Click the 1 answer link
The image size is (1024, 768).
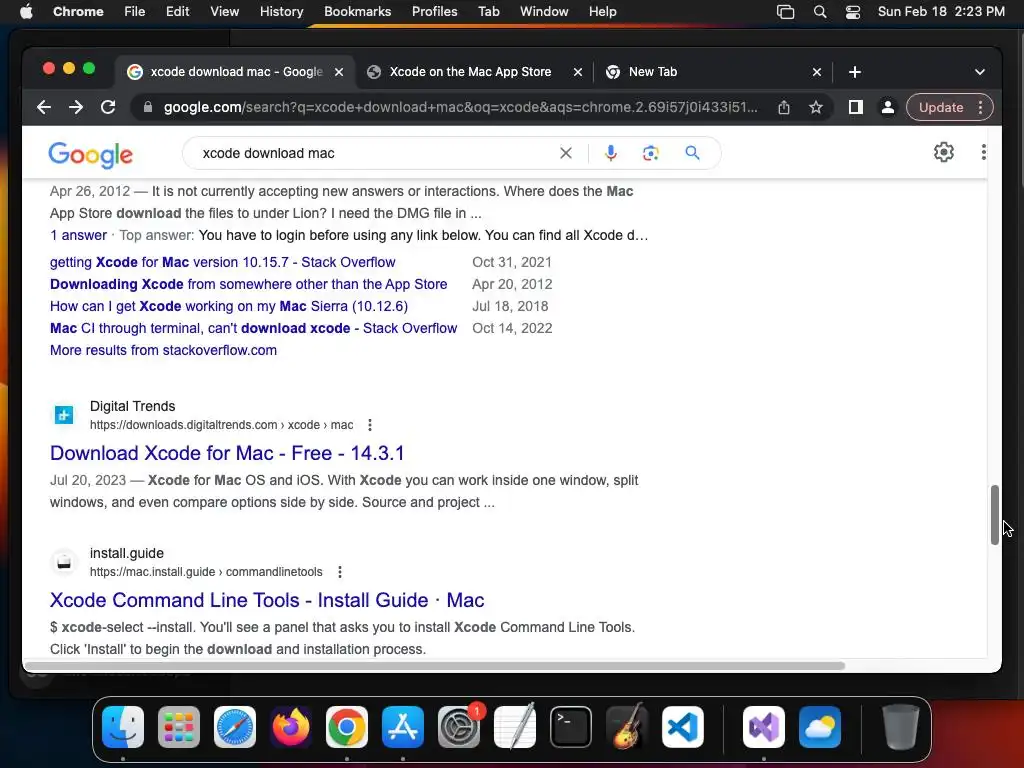pos(78,235)
